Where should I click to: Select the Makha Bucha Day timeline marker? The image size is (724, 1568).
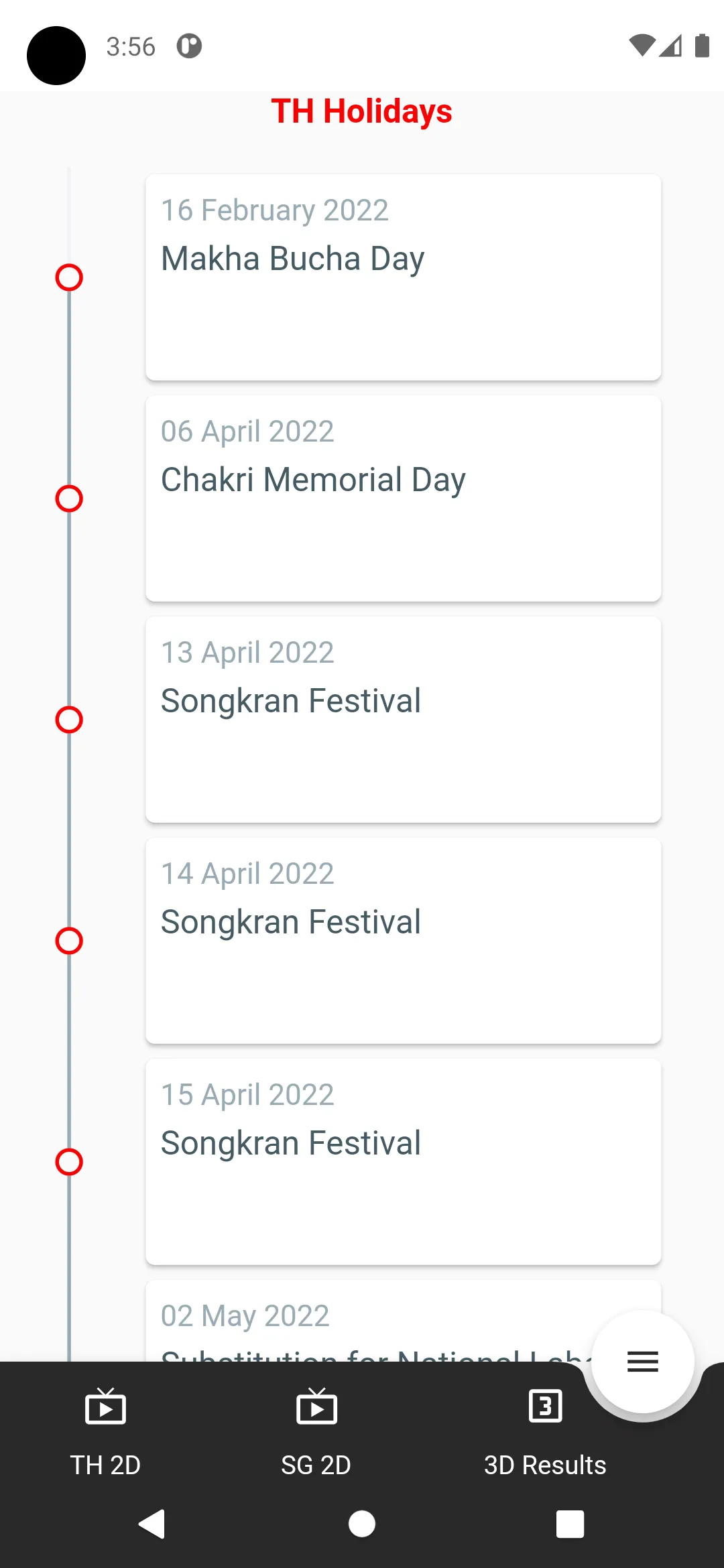tap(69, 277)
